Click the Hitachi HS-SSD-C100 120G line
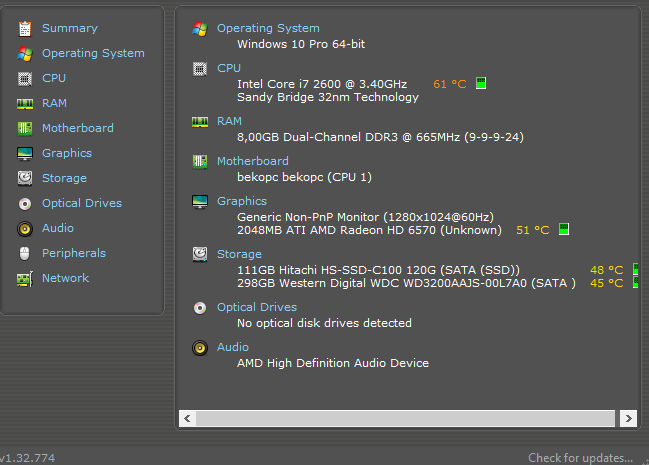 378,270
